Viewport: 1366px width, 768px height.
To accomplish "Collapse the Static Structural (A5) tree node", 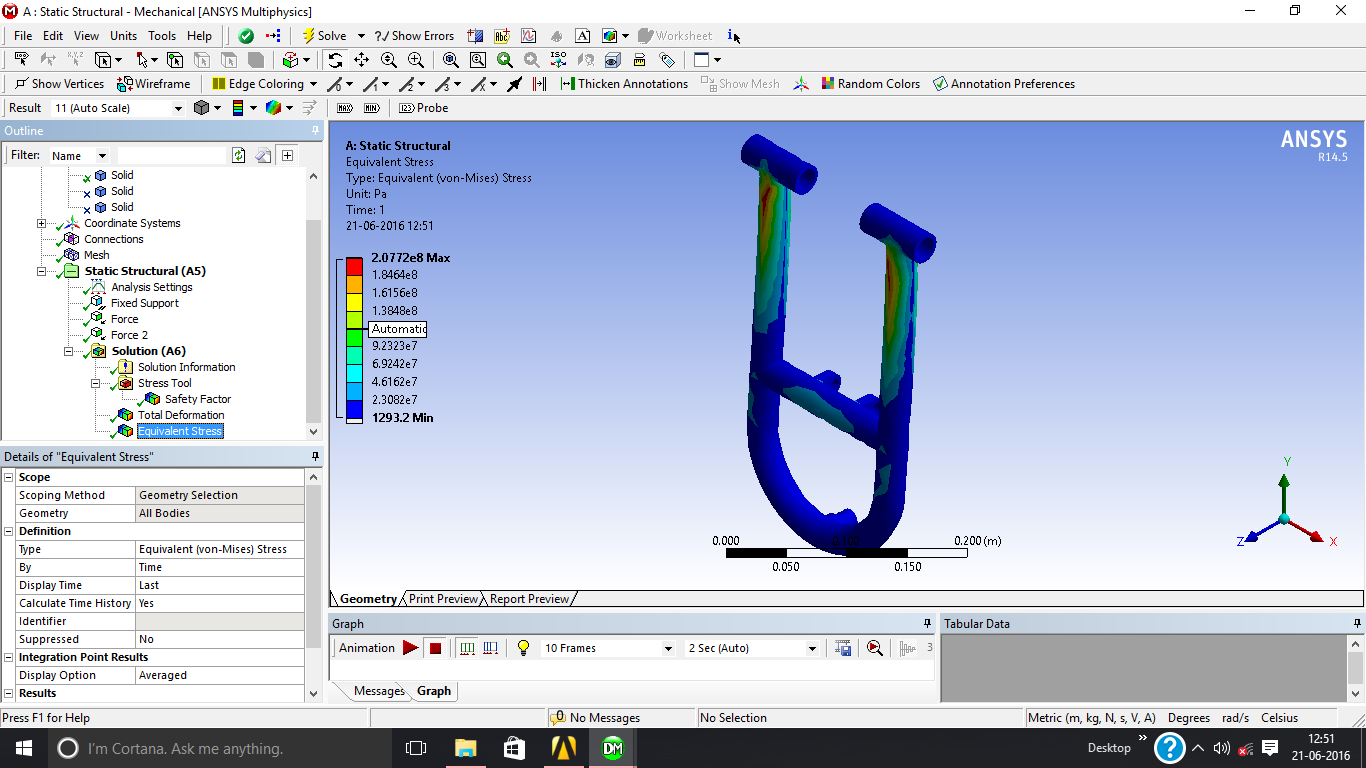I will coord(41,271).
